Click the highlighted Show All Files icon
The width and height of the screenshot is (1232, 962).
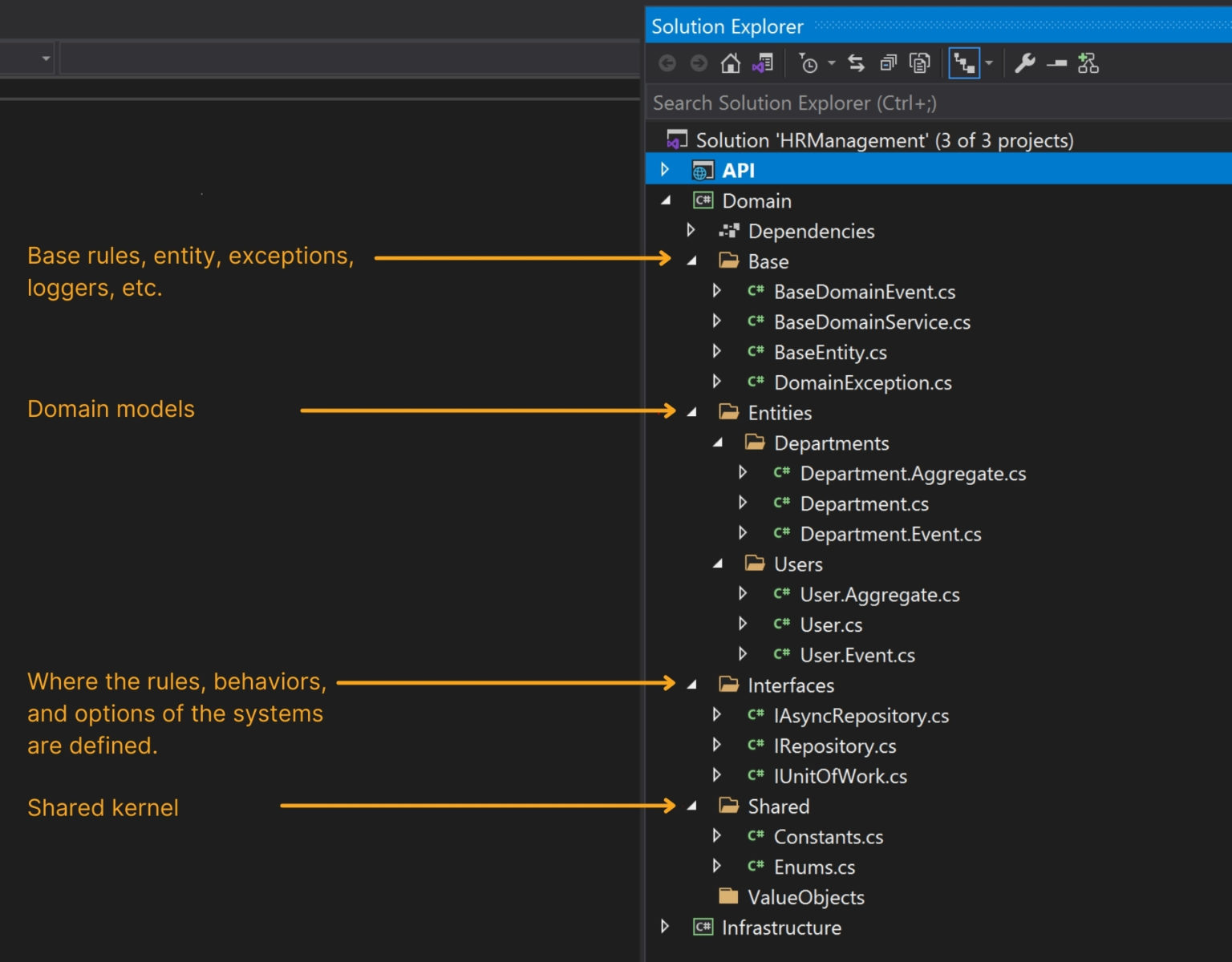[964, 63]
